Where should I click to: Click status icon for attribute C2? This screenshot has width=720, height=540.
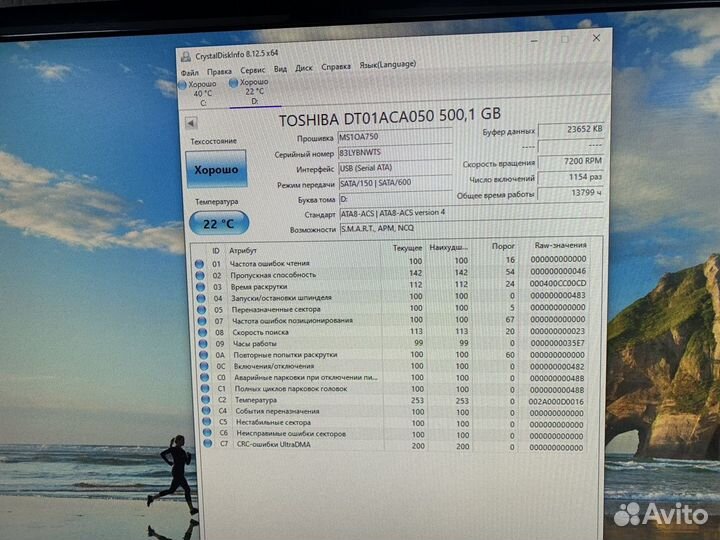click(x=206, y=399)
